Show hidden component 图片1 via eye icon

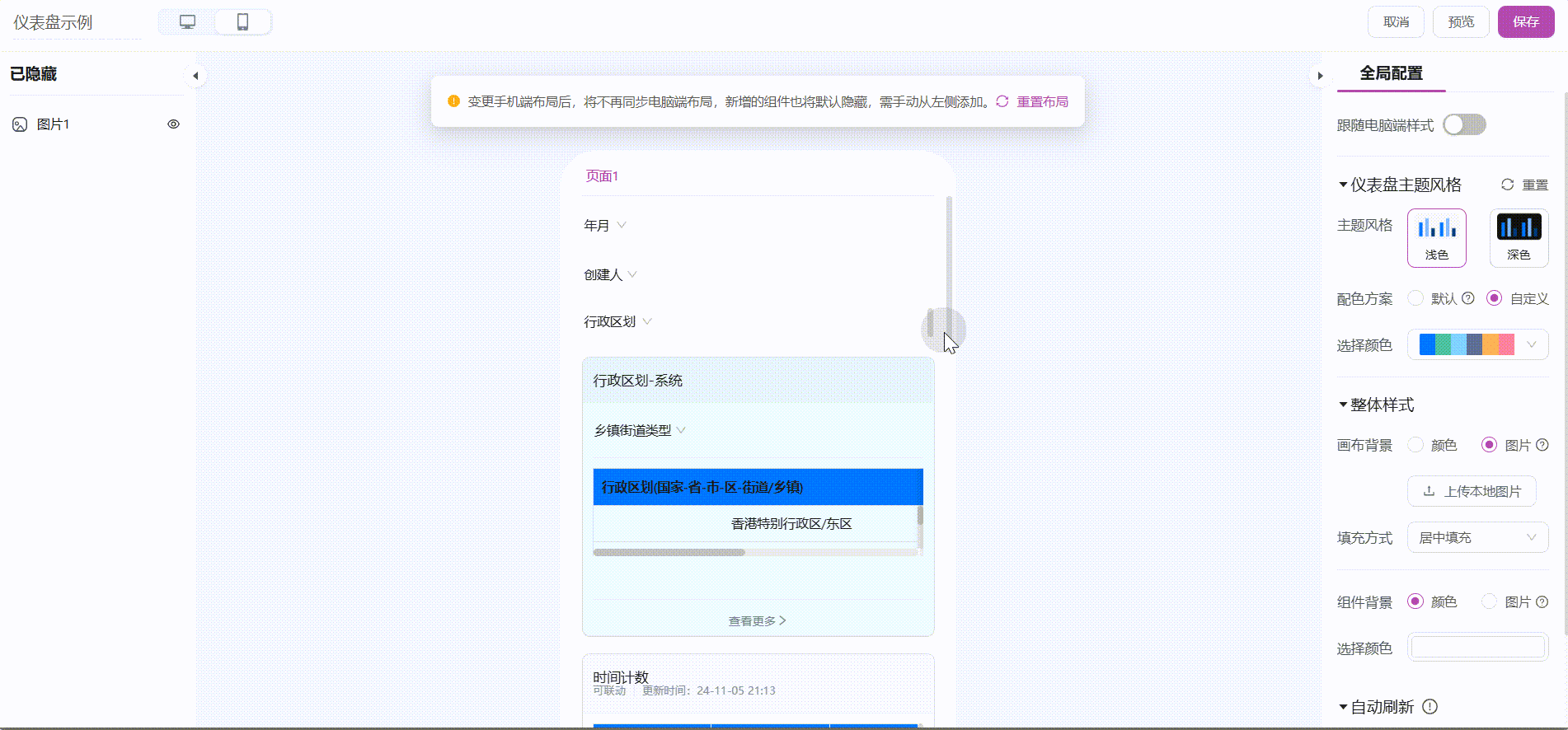coord(173,124)
